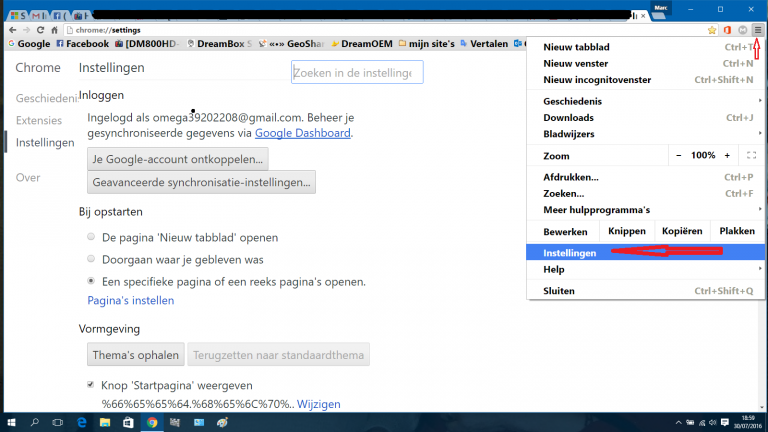The height and width of the screenshot is (432, 768).
Task: Choose Nieuw incognitovenster from menu
Action: pyautogui.click(x=597, y=79)
